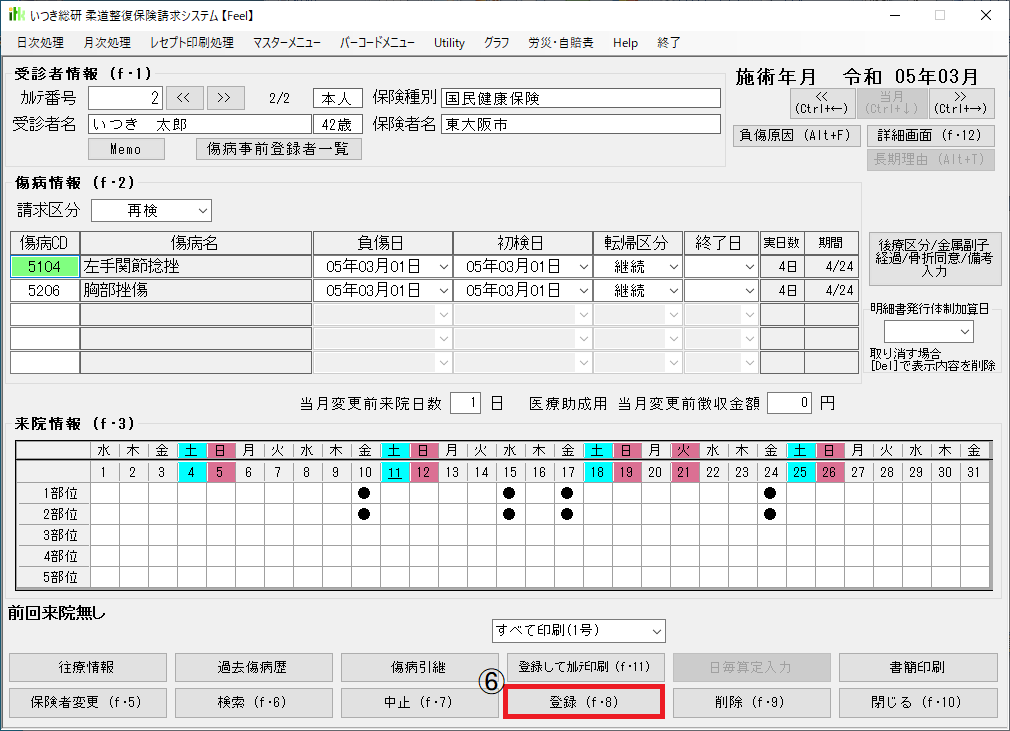Go to next patient chart with >> button
This screenshot has width=1010, height=731.
(x=225, y=97)
